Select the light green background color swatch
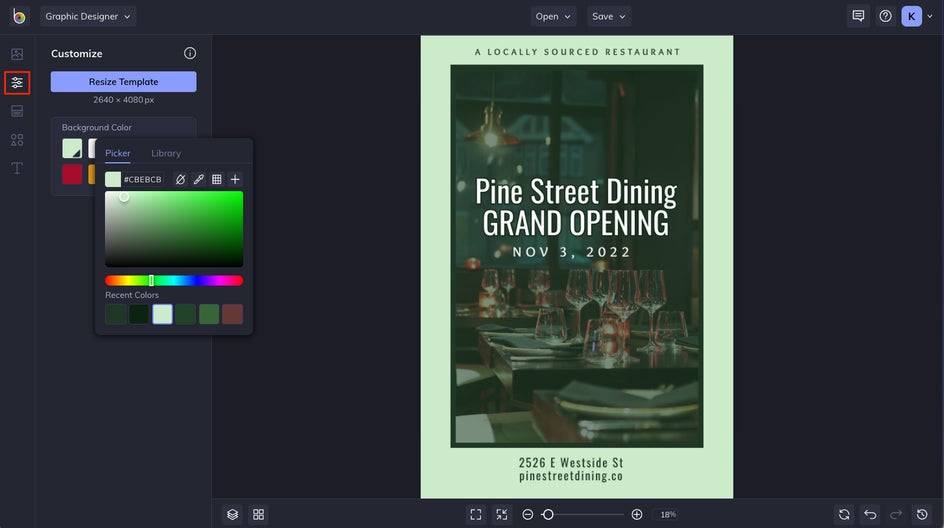 click(72, 148)
